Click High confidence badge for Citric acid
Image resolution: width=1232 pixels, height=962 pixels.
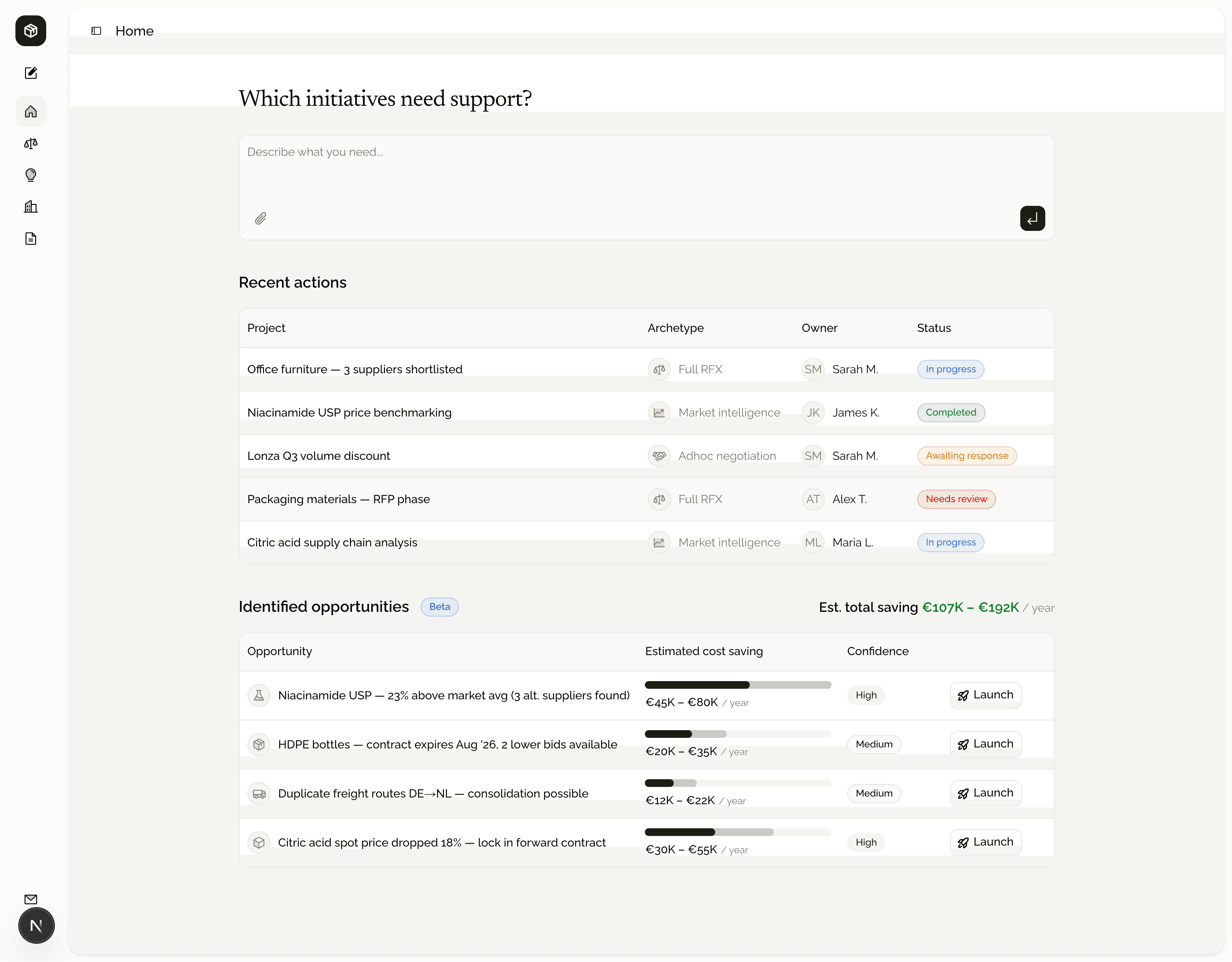tap(866, 842)
